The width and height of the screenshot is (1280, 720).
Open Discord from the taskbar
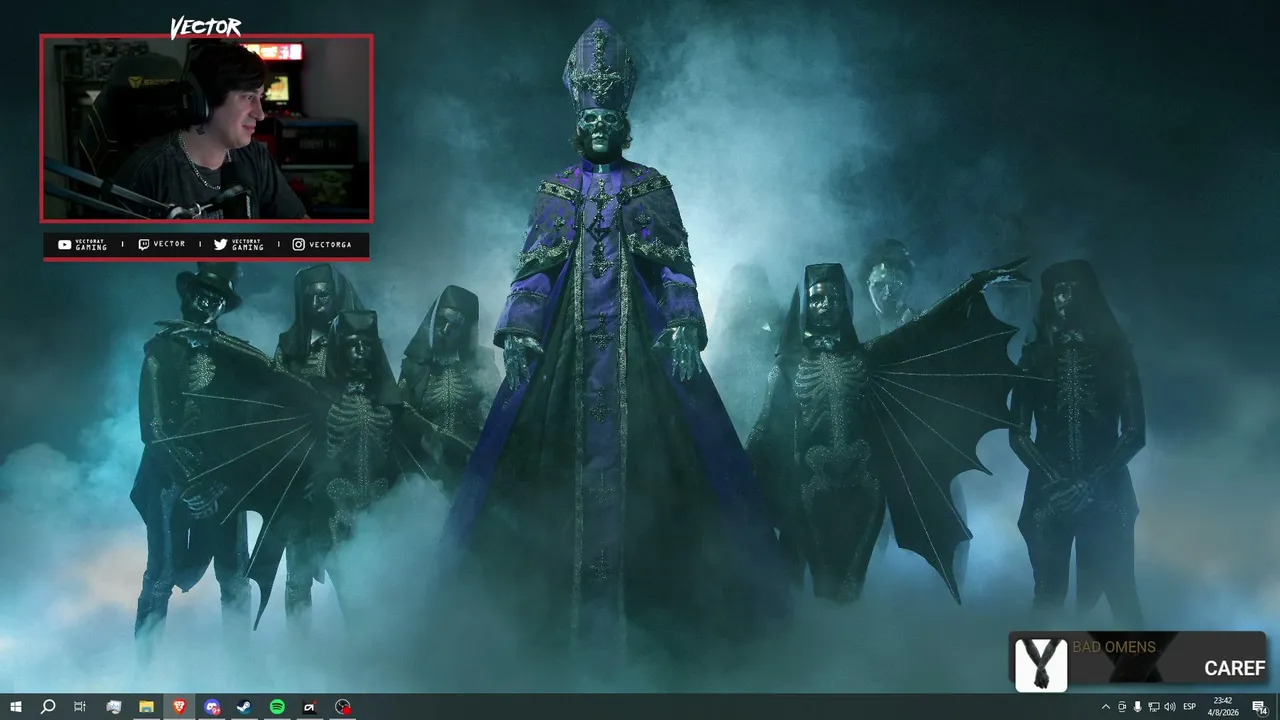(212, 707)
